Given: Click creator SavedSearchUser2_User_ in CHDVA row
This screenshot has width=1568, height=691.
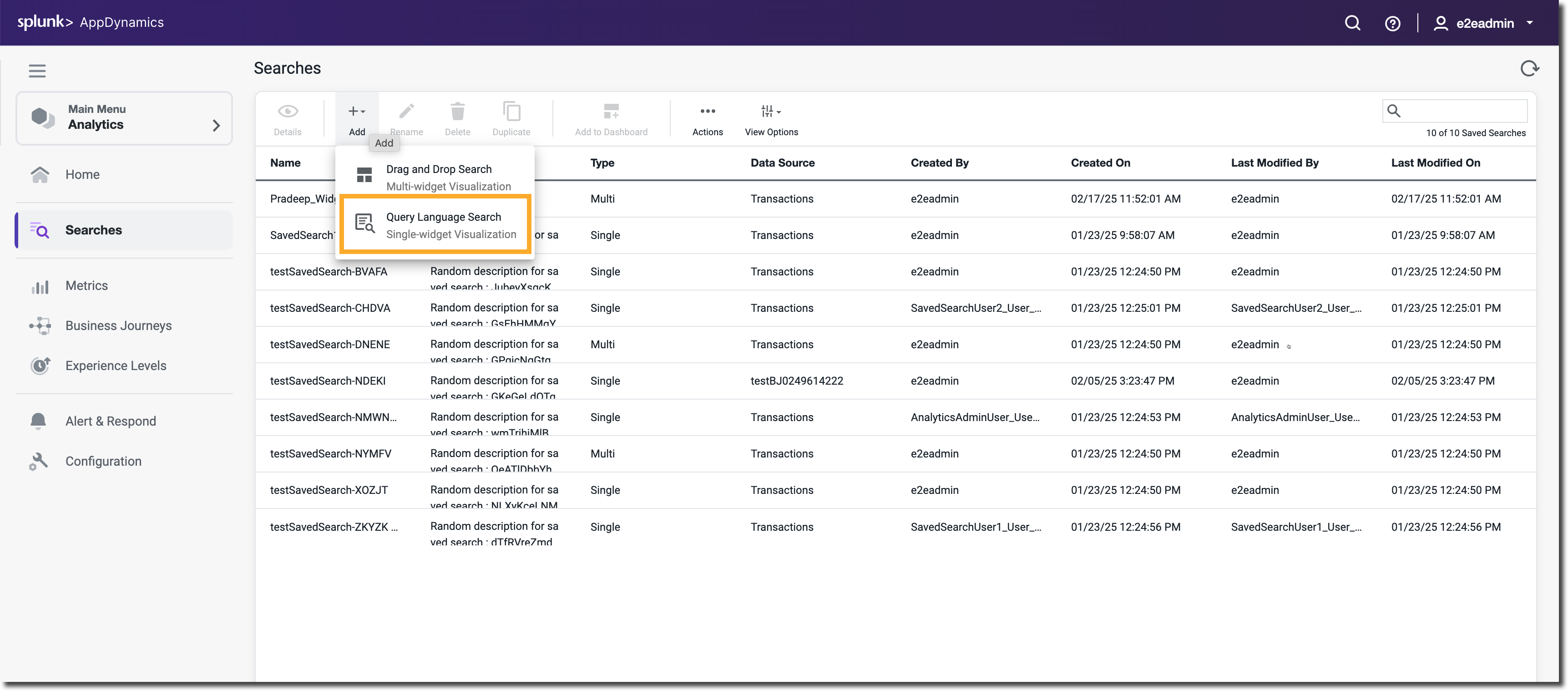Looking at the screenshot, I should click(x=976, y=308).
